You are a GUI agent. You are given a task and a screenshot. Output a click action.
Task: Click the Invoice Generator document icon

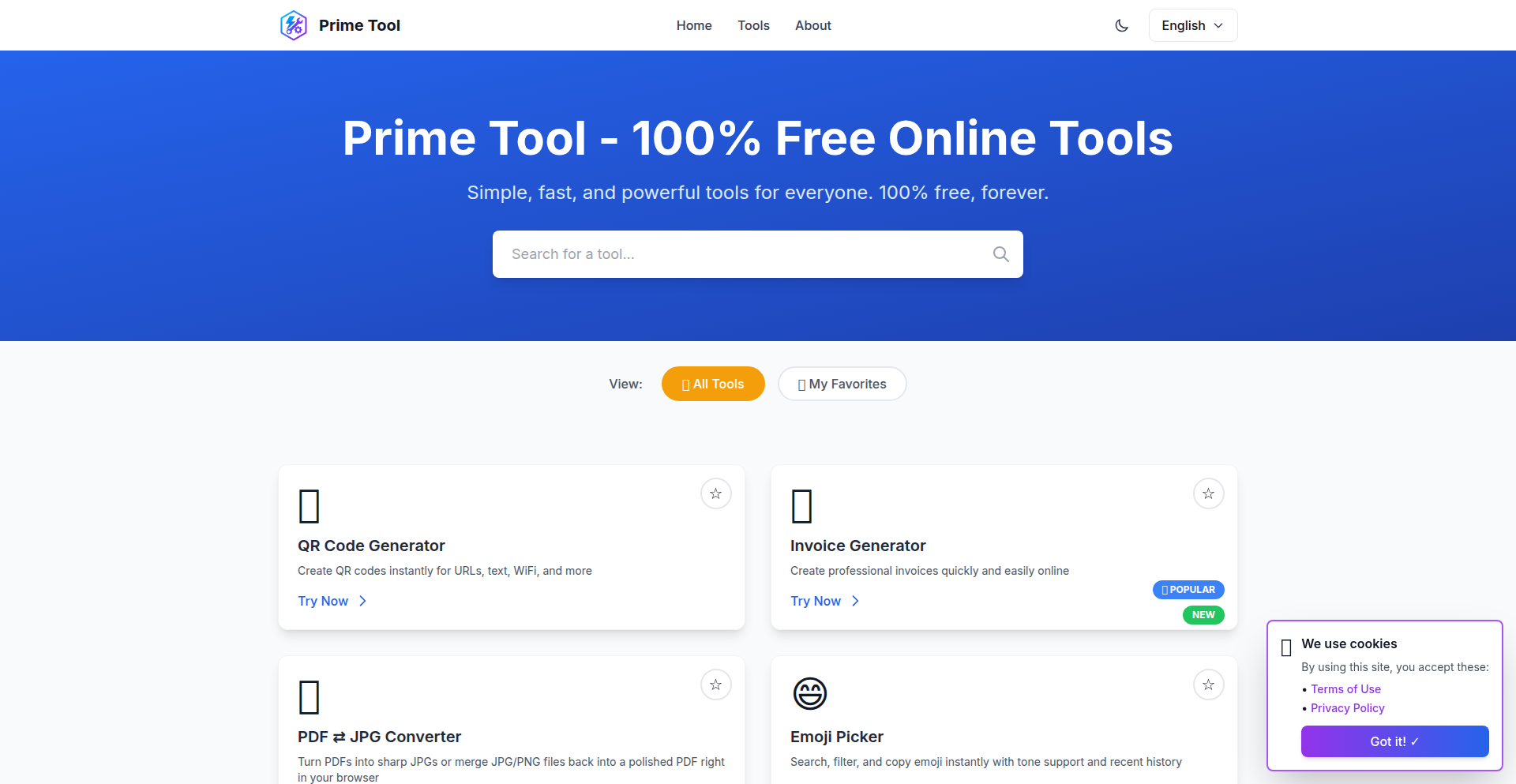[x=801, y=505]
